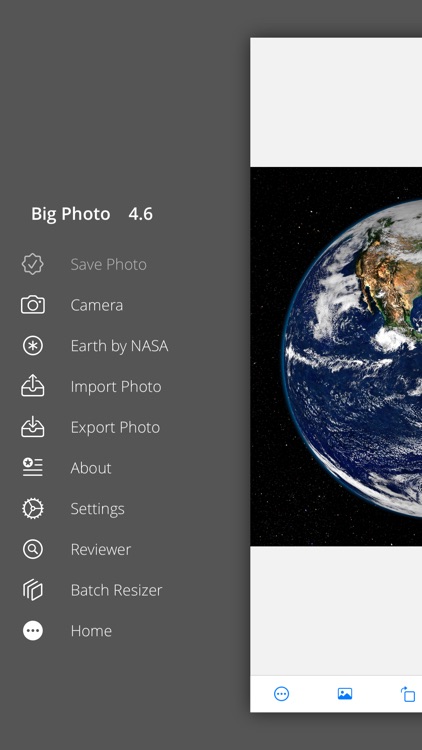The height and width of the screenshot is (750, 422).
Task: Go to Home from the side menu
Action: (91, 631)
